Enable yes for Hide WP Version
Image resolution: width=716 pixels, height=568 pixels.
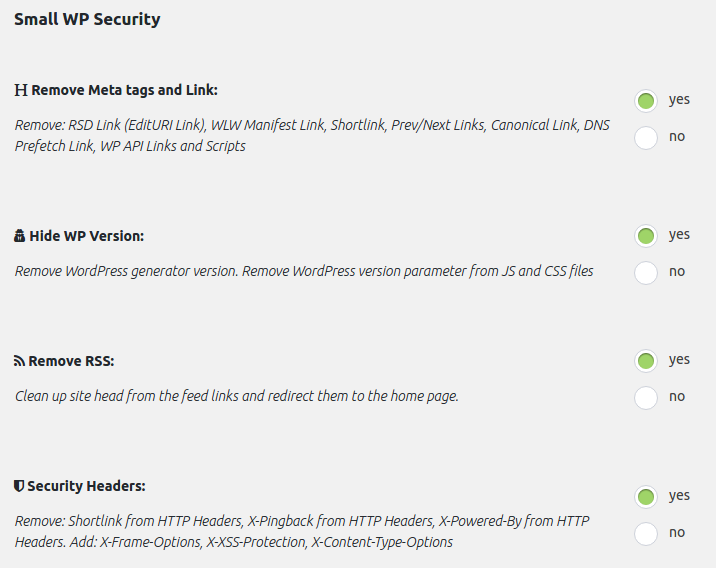tap(646, 236)
